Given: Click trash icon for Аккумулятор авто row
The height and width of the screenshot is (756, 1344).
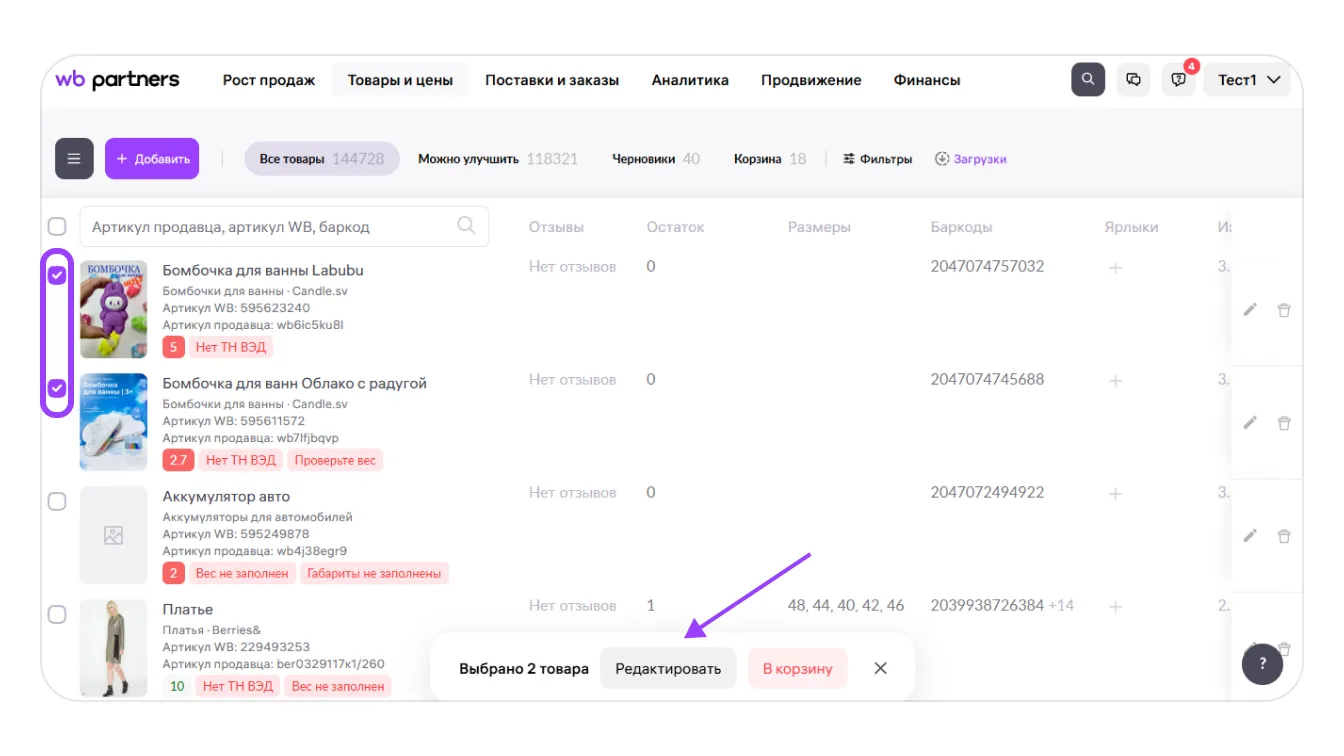Looking at the screenshot, I should (x=1284, y=536).
